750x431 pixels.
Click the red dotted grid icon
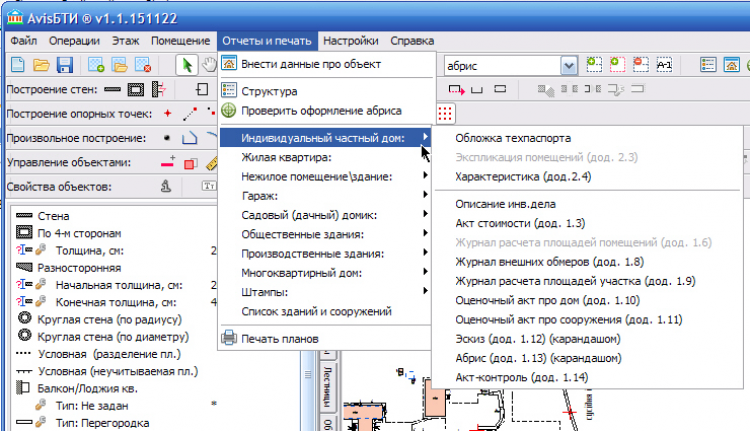tap(446, 111)
